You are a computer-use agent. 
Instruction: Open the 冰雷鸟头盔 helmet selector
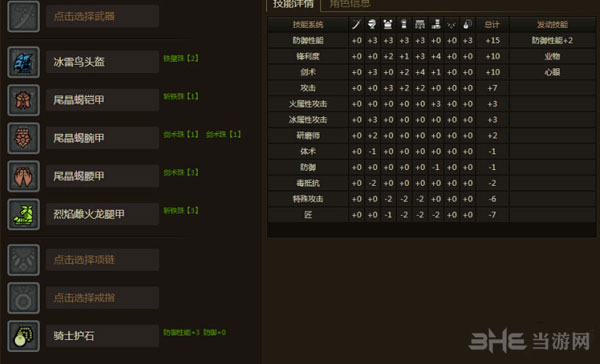point(103,62)
